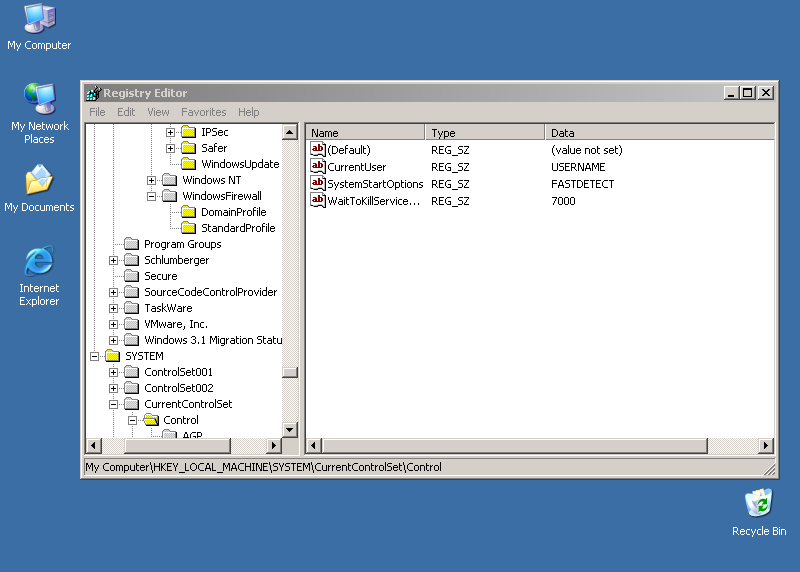Click the Safer folder icon
Screen dimensions: 800x572
pos(189,148)
